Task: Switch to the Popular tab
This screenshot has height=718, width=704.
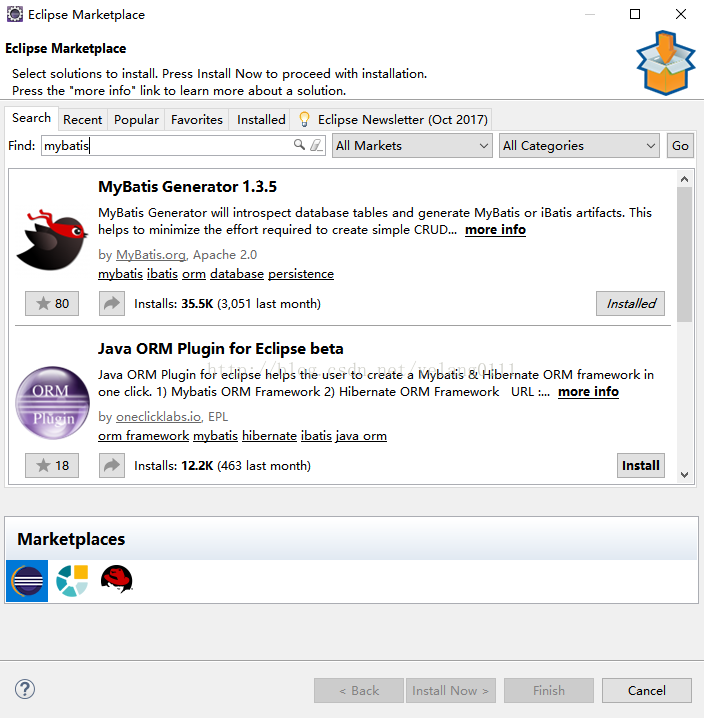Action: click(x=136, y=120)
